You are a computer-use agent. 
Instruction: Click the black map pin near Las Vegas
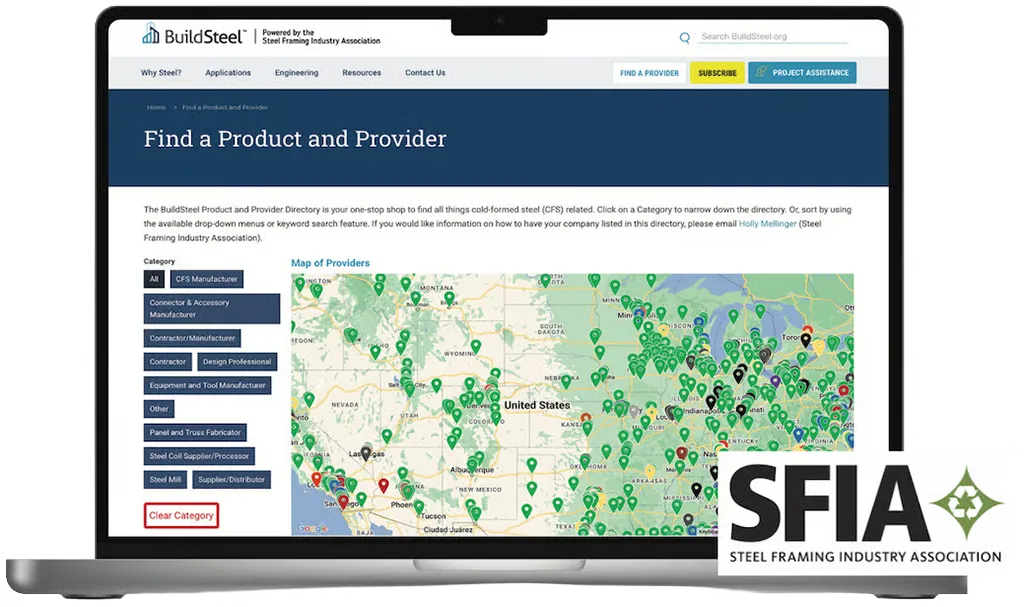pos(366,453)
